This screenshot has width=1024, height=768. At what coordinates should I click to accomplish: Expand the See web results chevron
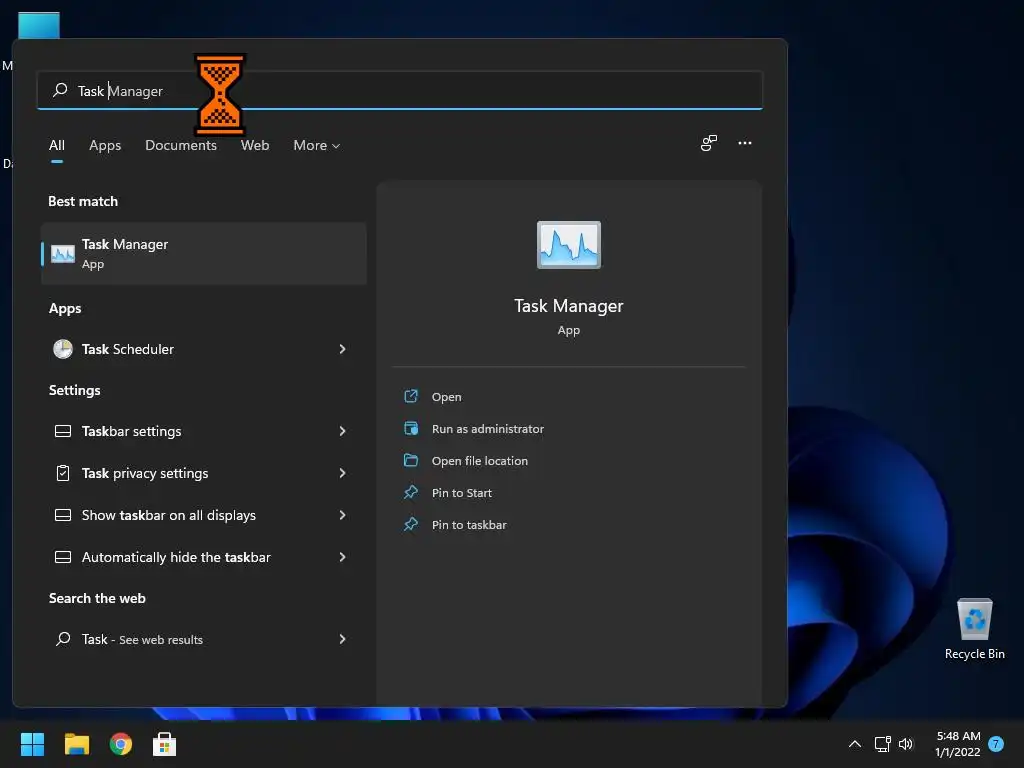click(x=342, y=639)
